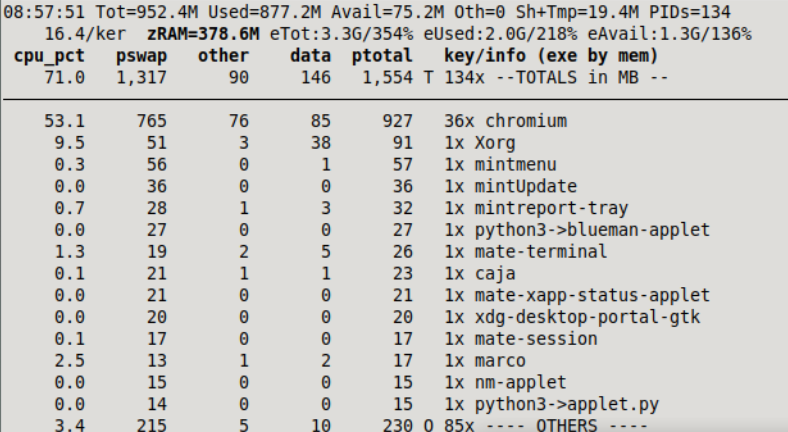788x432 pixels.
Task: Click the totals cpu_pct value 71.0
Action: [x=64, y=78]
